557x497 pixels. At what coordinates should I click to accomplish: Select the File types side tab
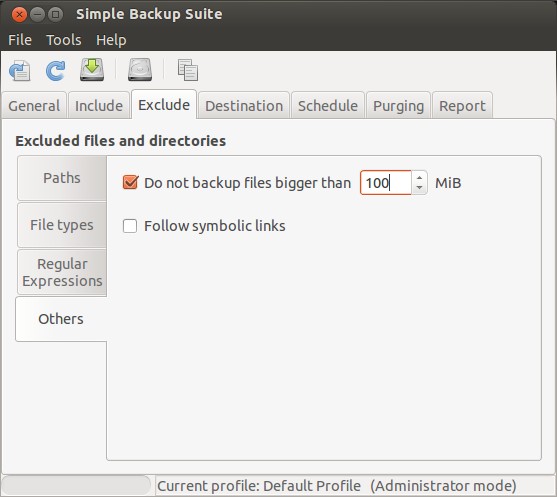[62, 225]
